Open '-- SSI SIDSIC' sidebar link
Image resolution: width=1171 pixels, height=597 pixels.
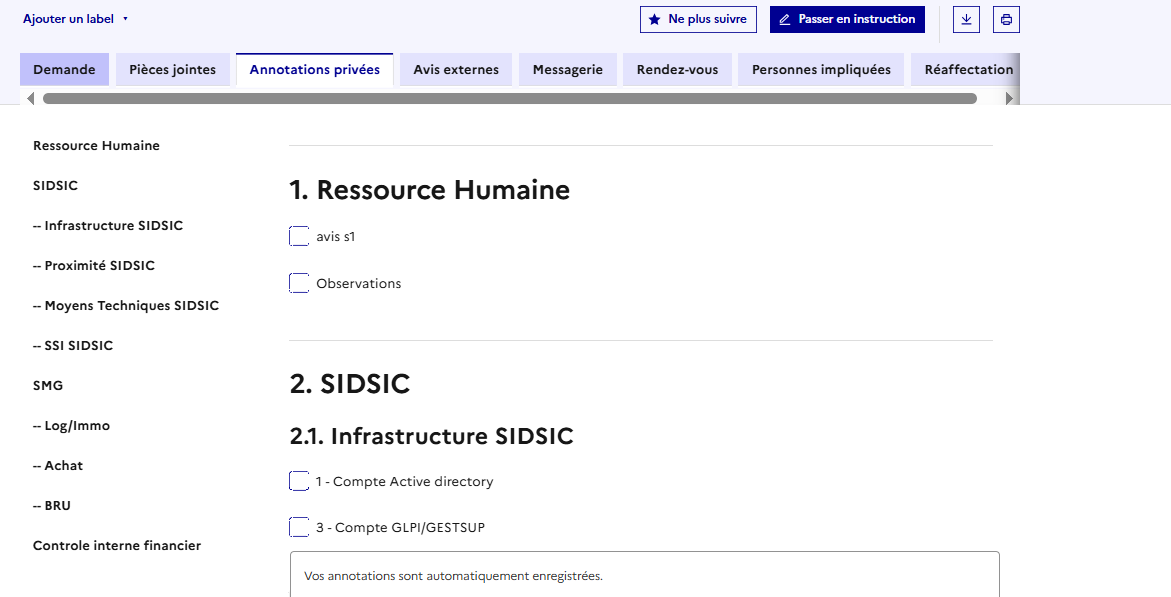pyautogui.click(x=73, y=346)
